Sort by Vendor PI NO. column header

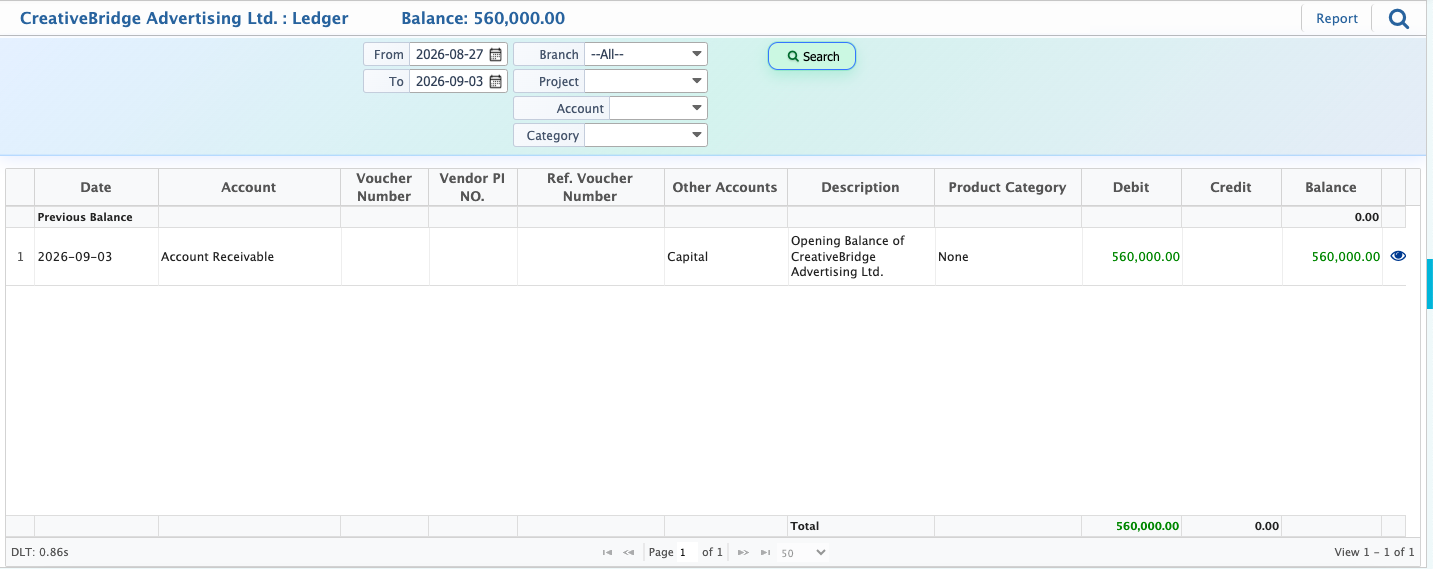[472, 187]
